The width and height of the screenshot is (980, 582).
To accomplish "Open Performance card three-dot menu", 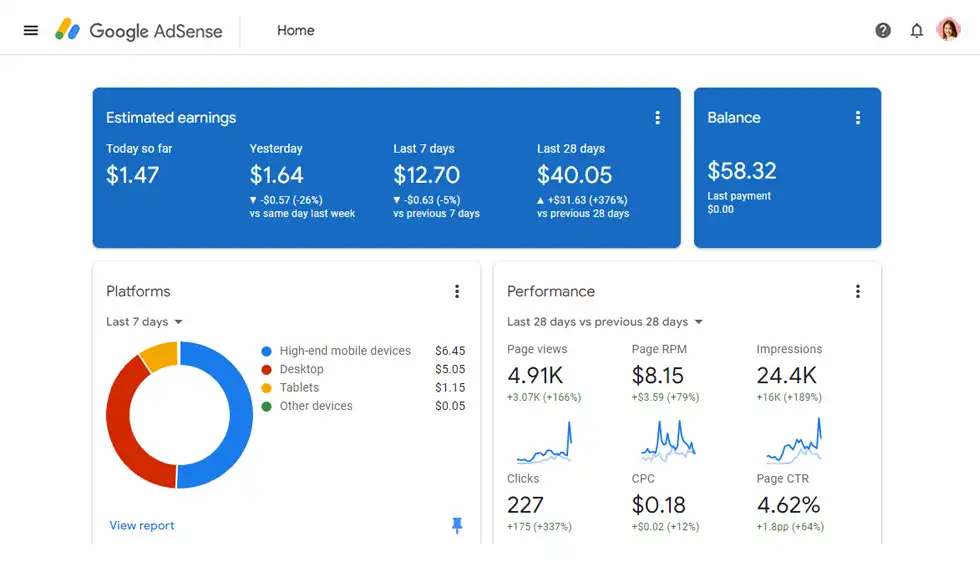I will [857, 292].
